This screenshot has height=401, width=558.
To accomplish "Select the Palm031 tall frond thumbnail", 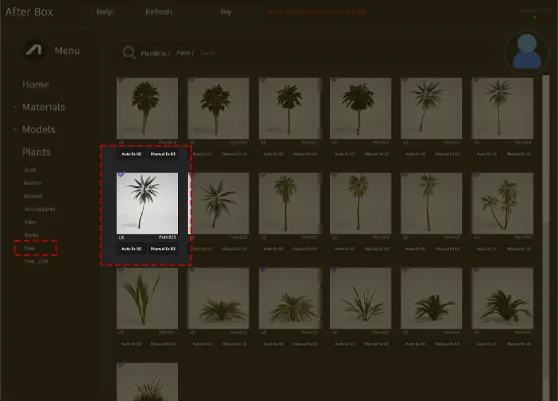I will point(147,298).
